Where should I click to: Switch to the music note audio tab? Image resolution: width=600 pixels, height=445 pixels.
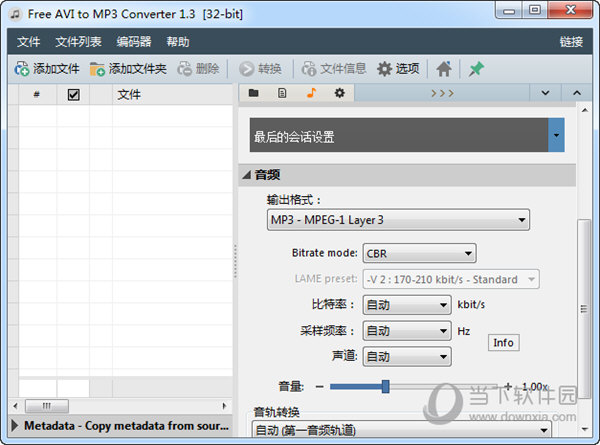pos(311,93)
